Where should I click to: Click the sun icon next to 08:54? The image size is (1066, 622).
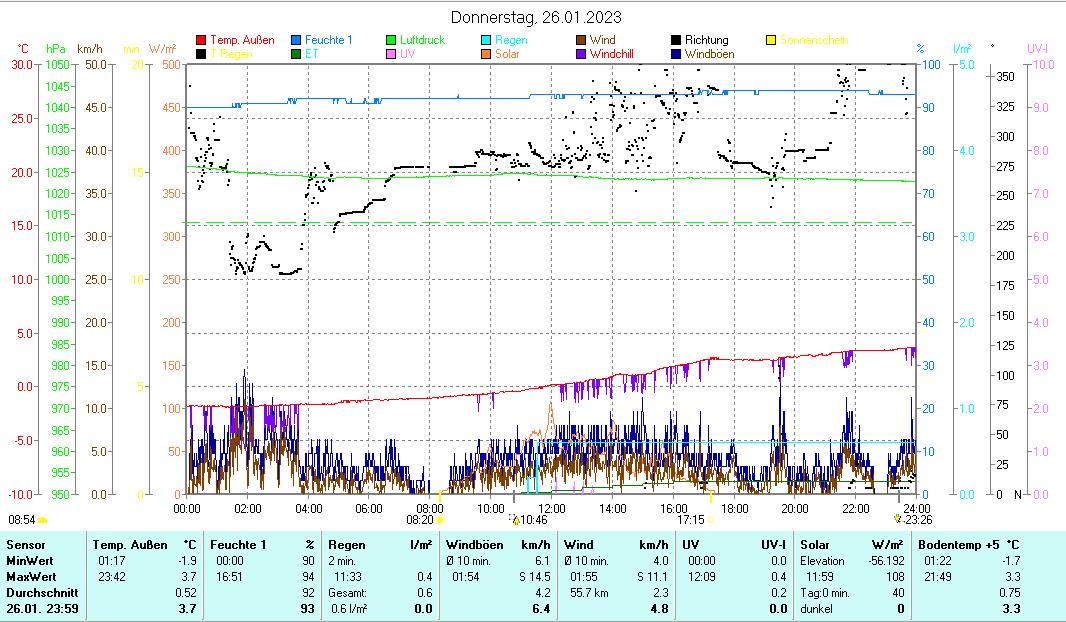pyautogui.click(x=43, y=520)
